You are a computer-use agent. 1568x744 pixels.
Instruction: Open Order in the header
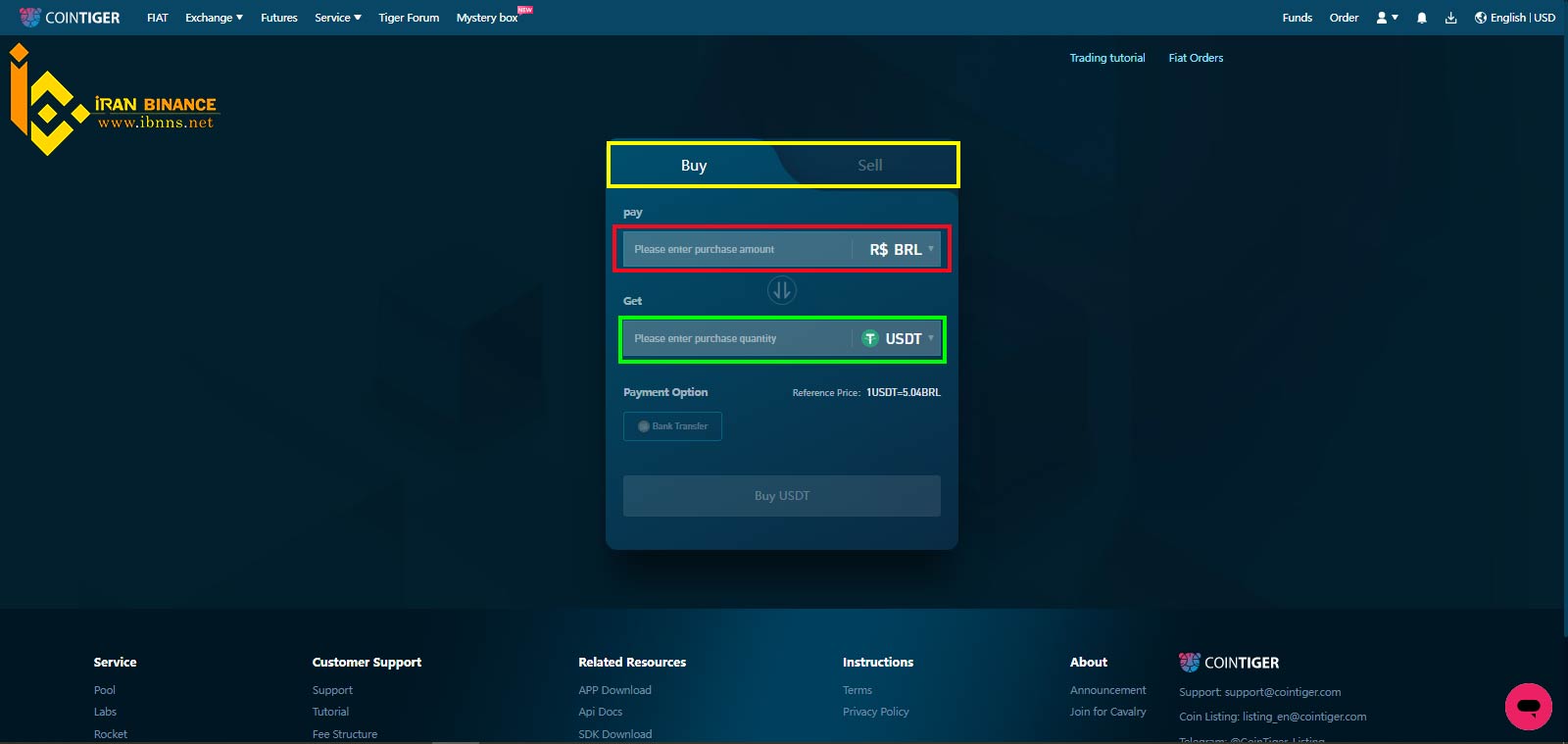point(1344,18)
